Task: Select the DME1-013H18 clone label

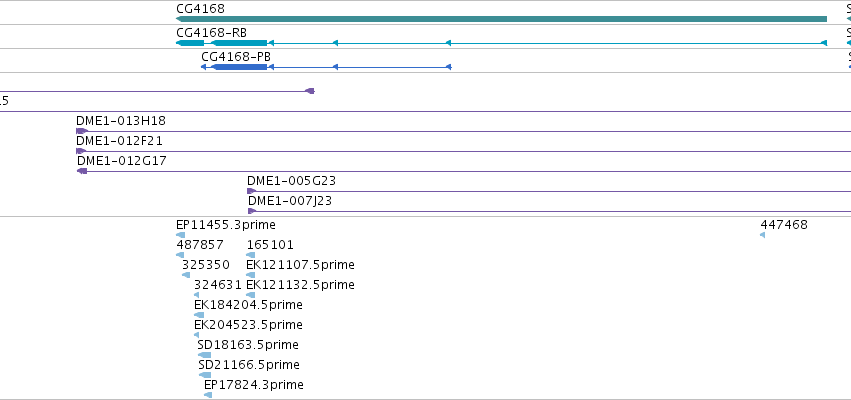Action: pos(120,120)
